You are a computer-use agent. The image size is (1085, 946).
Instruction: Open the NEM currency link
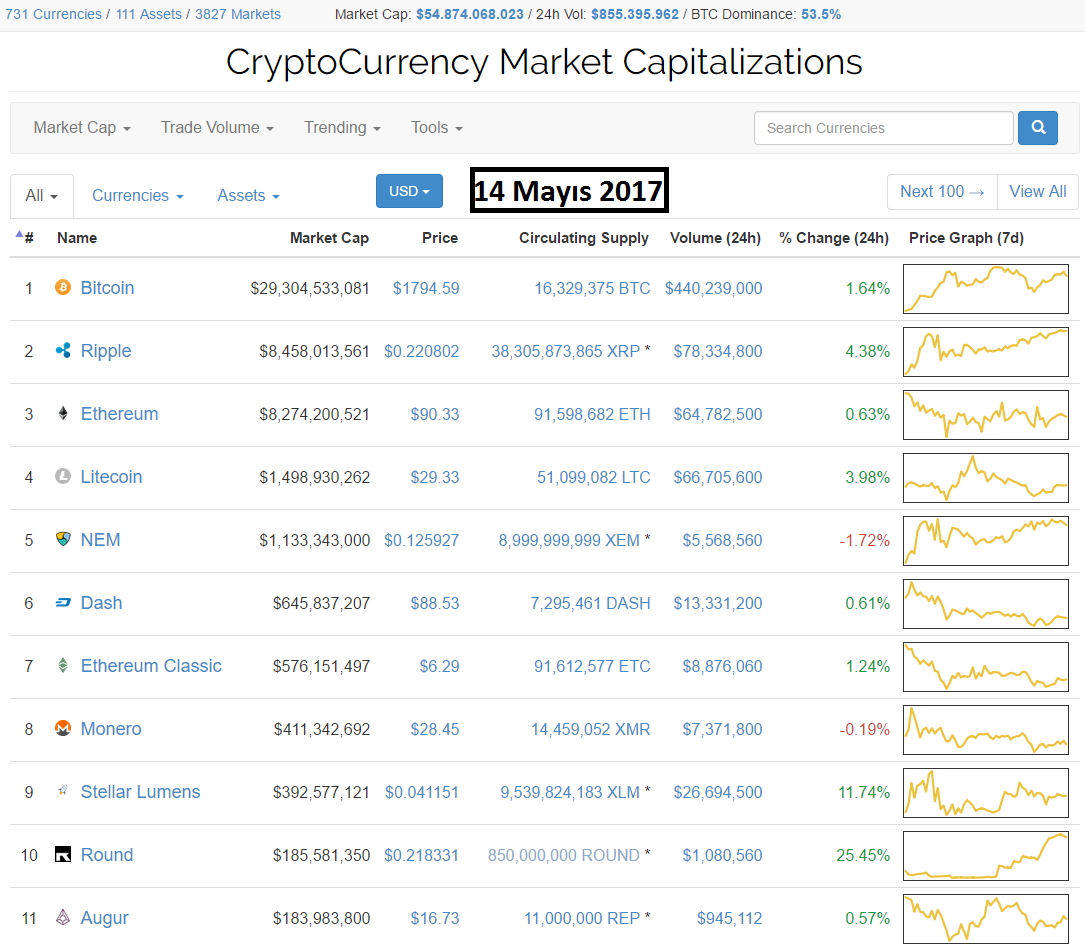click(x=100, y=539)
